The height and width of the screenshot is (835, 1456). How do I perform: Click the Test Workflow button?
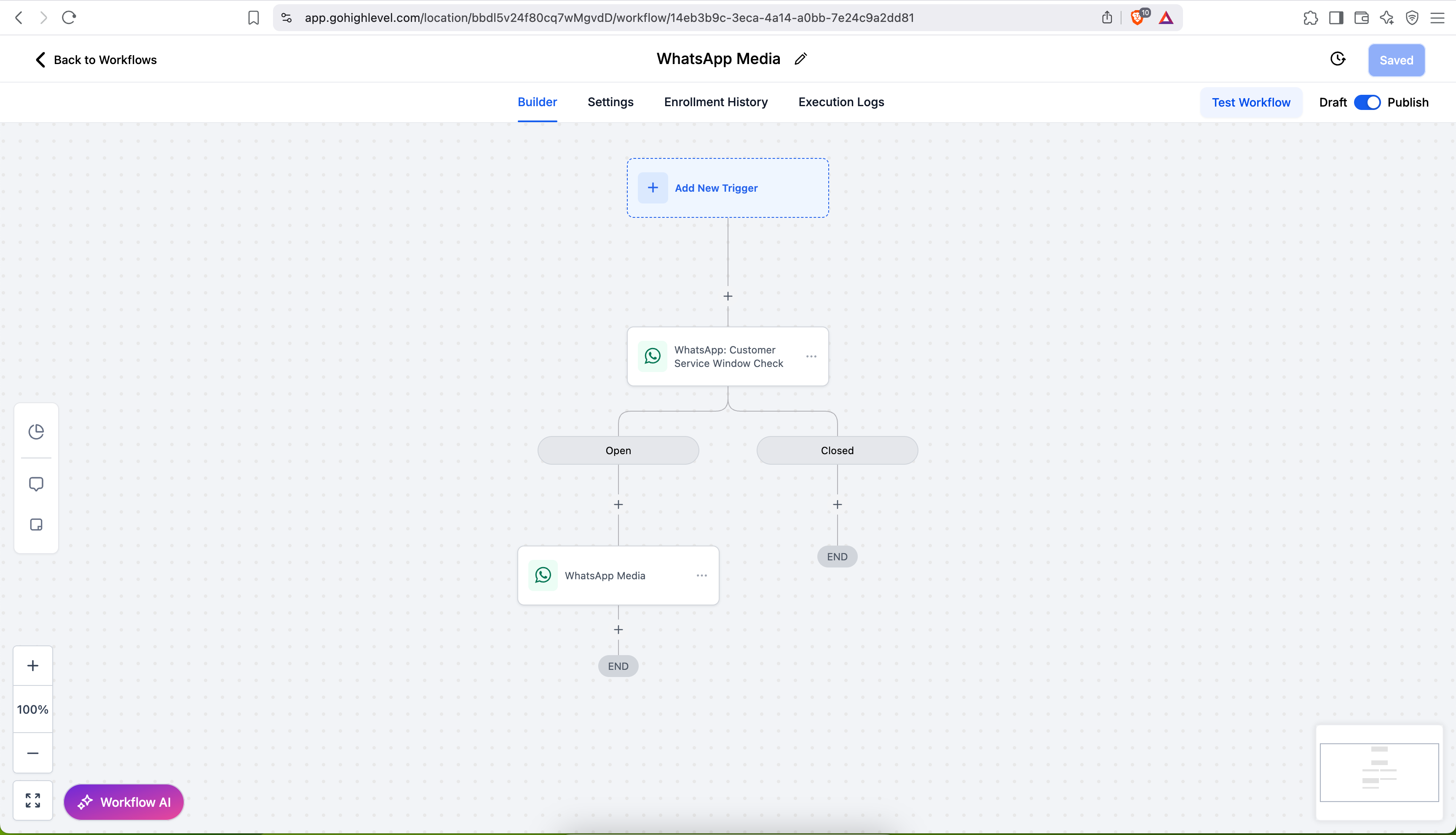tap(1251, 103)
